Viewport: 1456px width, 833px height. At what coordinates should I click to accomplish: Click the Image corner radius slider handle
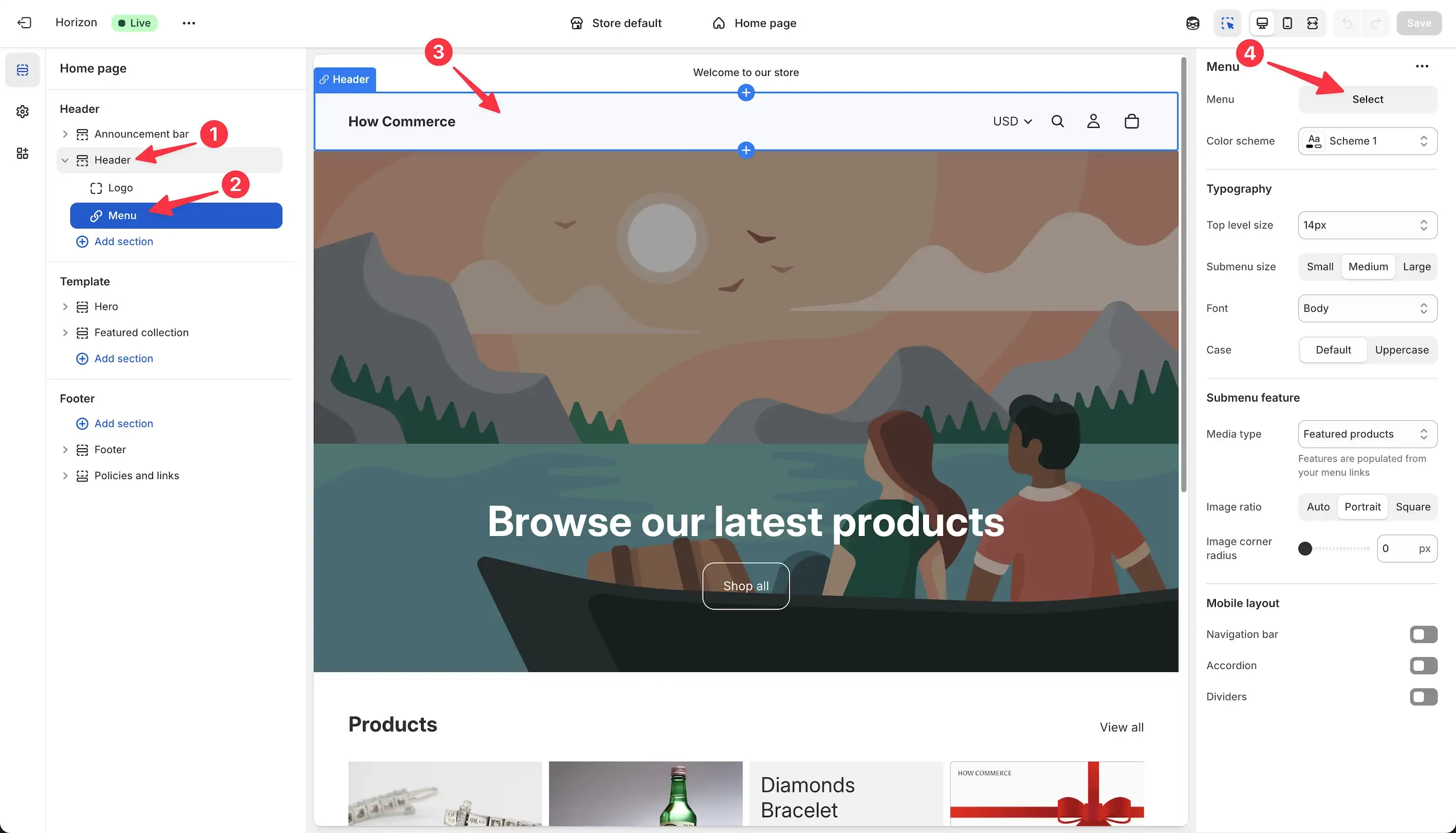[x=1305, y=549]
